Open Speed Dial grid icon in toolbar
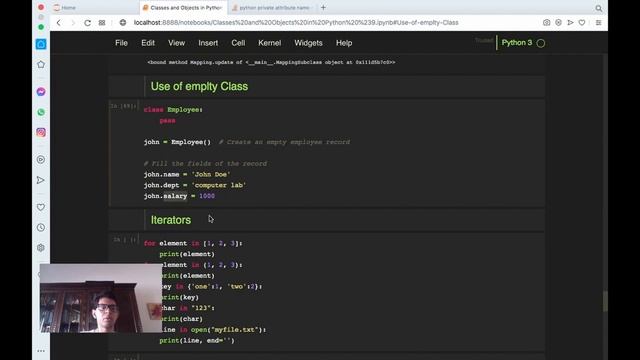This screenshot has width=640, height=360. point(102,23)
